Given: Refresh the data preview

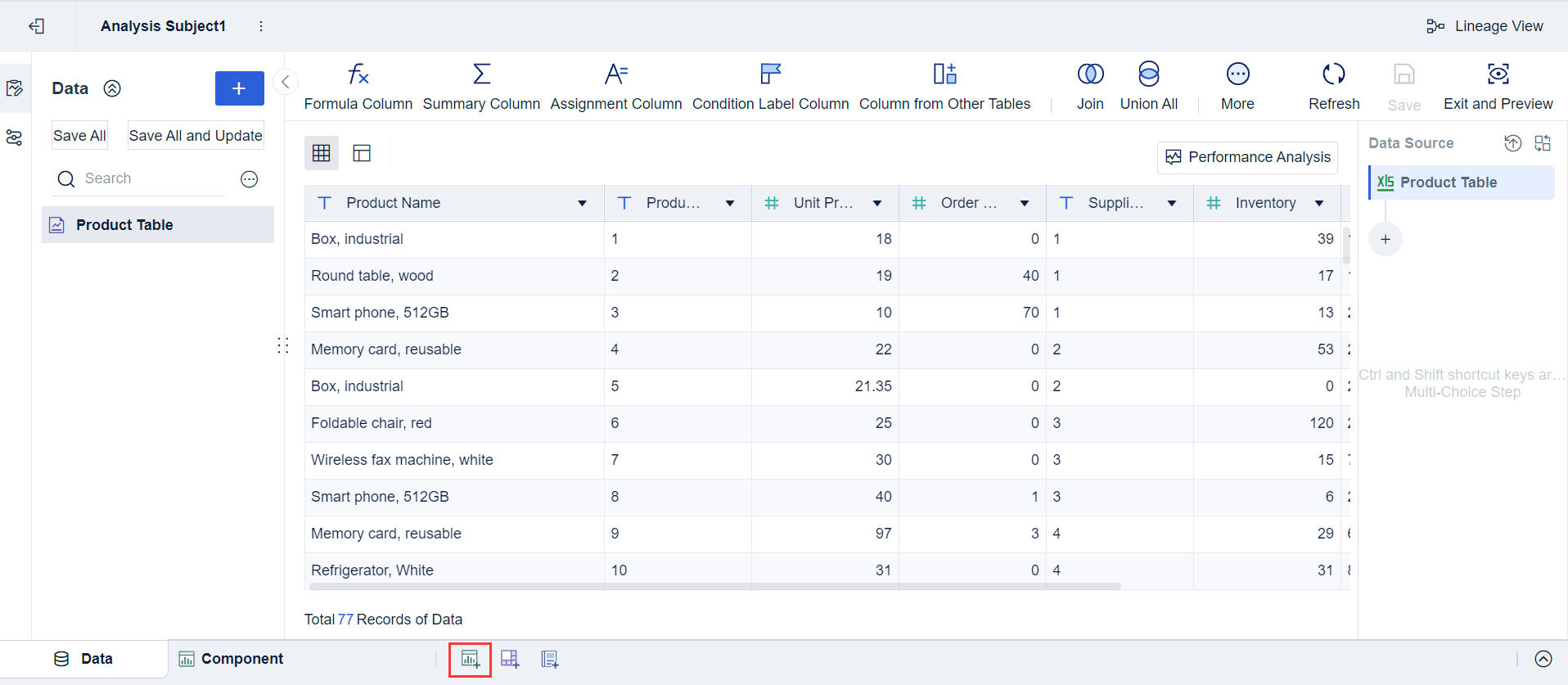Looking at the screenshot, I should (1333, 74).
